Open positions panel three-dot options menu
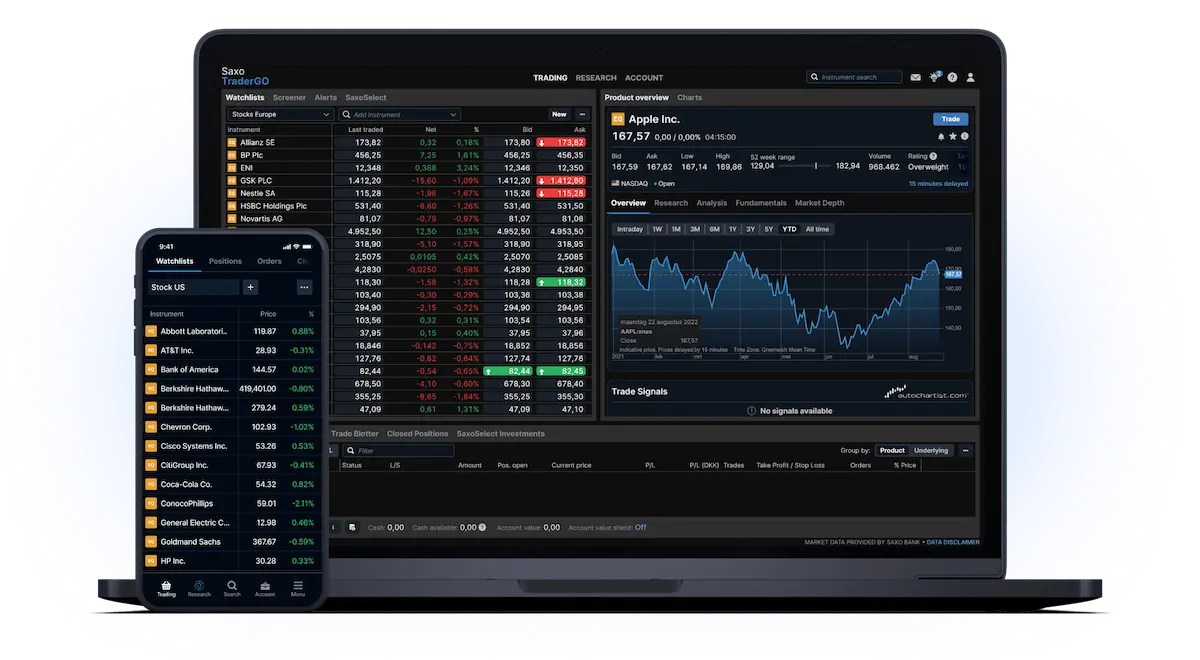The width and height of the screenshot is (1200, 660). click(x=965, y=451)
